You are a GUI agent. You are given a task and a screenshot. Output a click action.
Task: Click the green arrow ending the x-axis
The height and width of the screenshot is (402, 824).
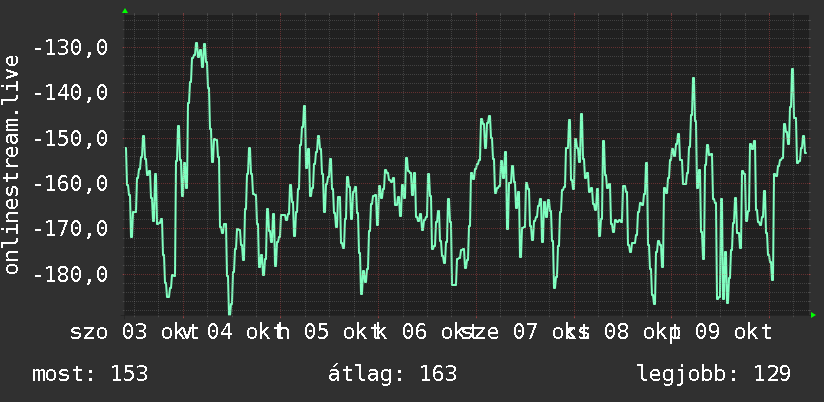point(813,315)
